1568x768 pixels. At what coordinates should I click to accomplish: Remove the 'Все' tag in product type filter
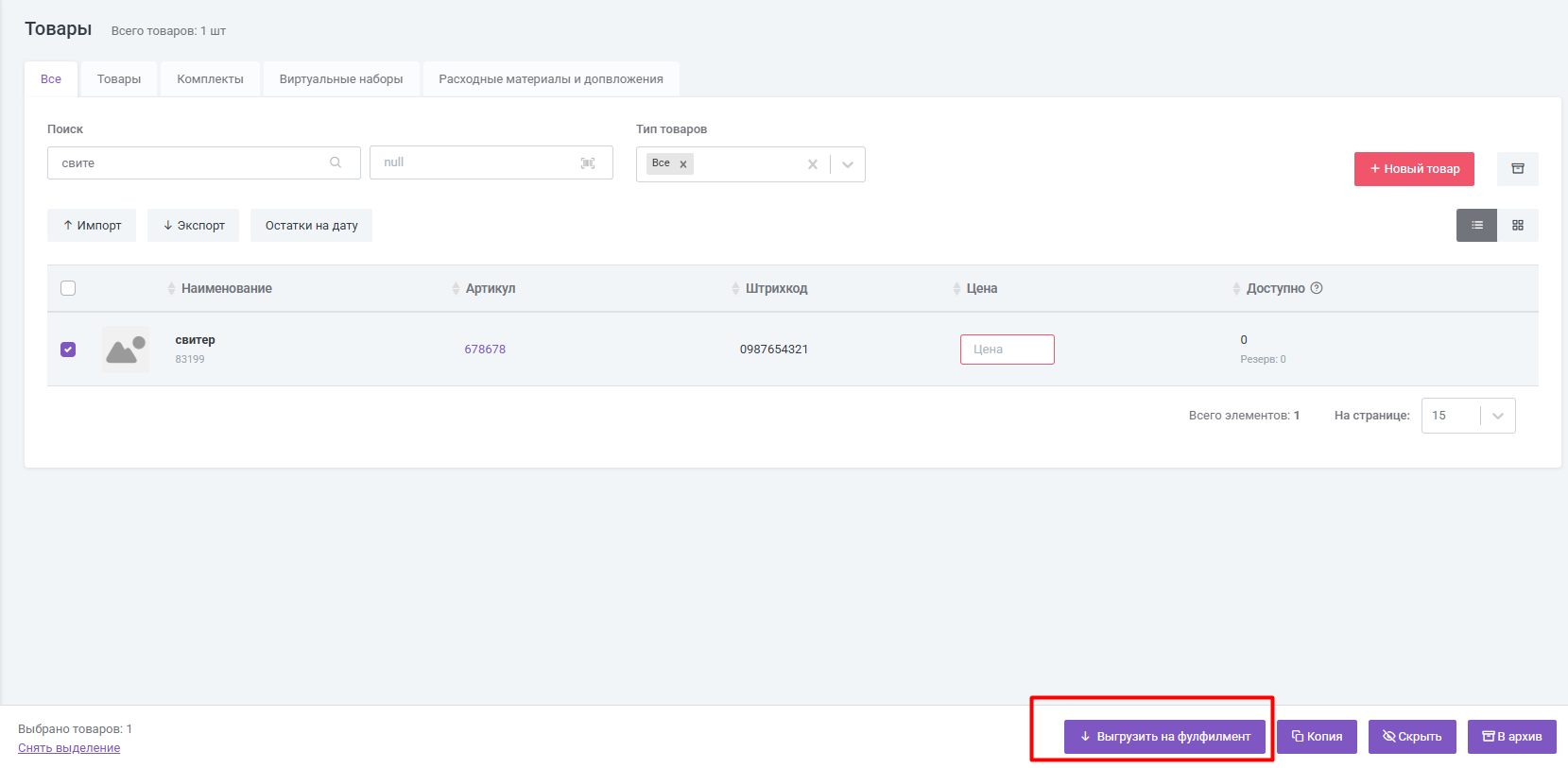(683, 164)
